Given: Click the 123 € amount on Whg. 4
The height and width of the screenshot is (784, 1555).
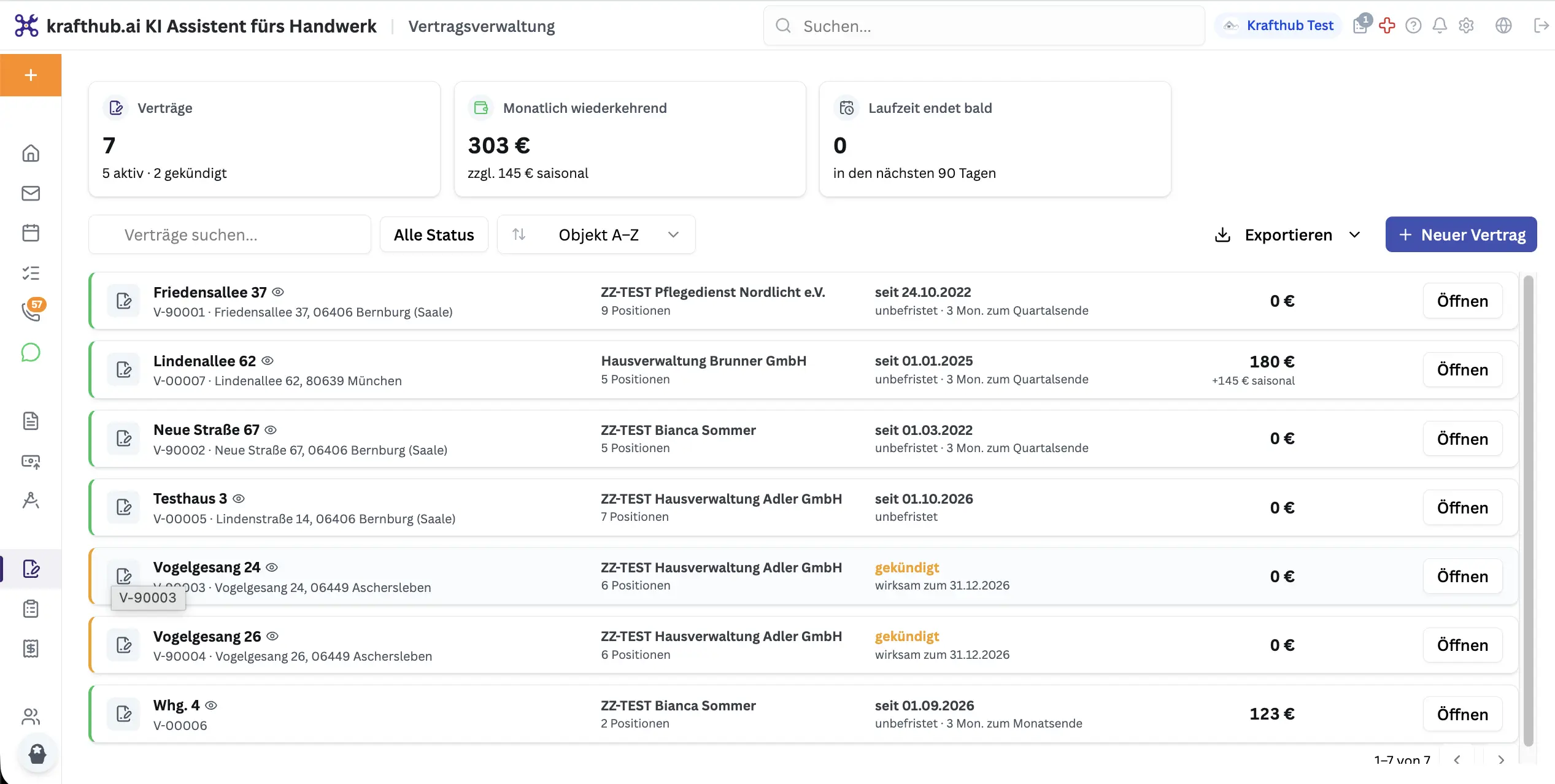Looking at the screenshot, I should (1272, 714).
